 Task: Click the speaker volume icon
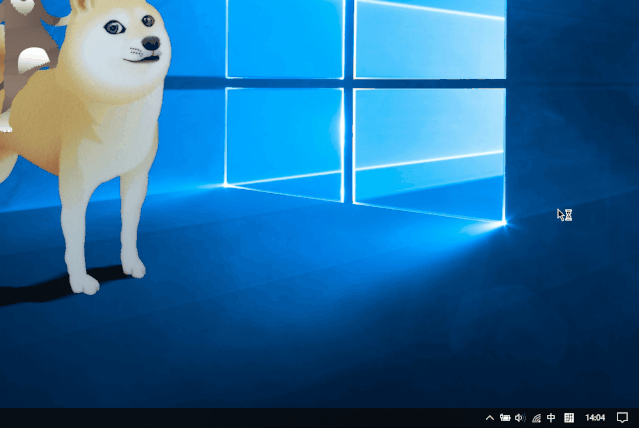coord(520,418)
